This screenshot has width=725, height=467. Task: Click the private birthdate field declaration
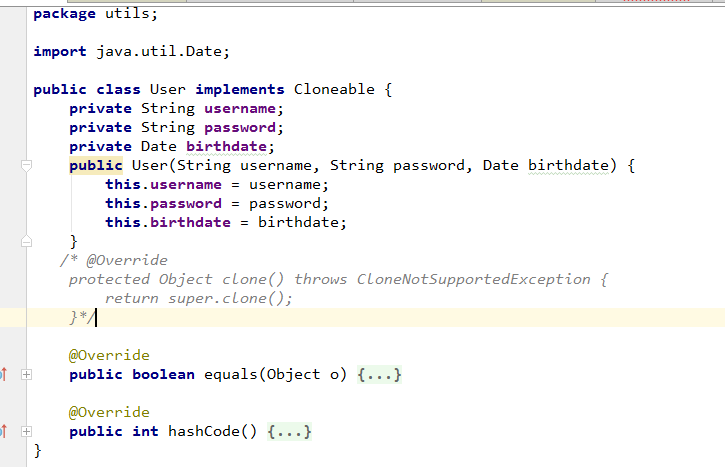pos(172,147)
